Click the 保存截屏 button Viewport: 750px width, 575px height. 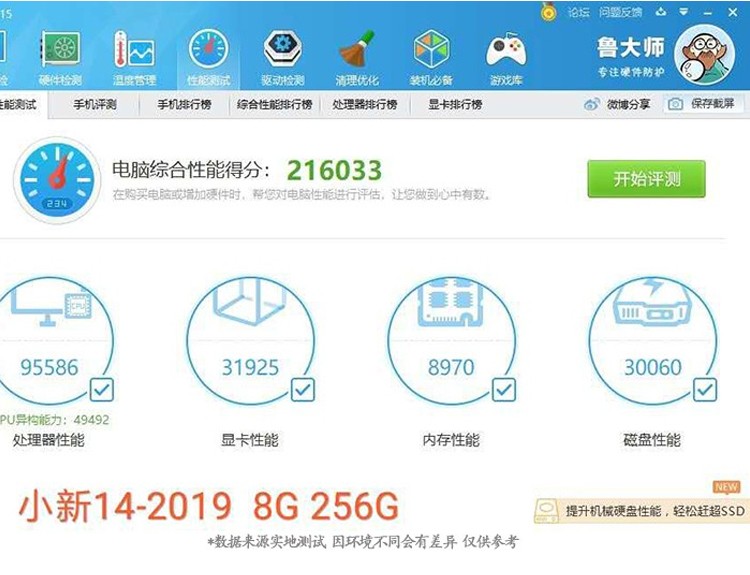point(704,104)
